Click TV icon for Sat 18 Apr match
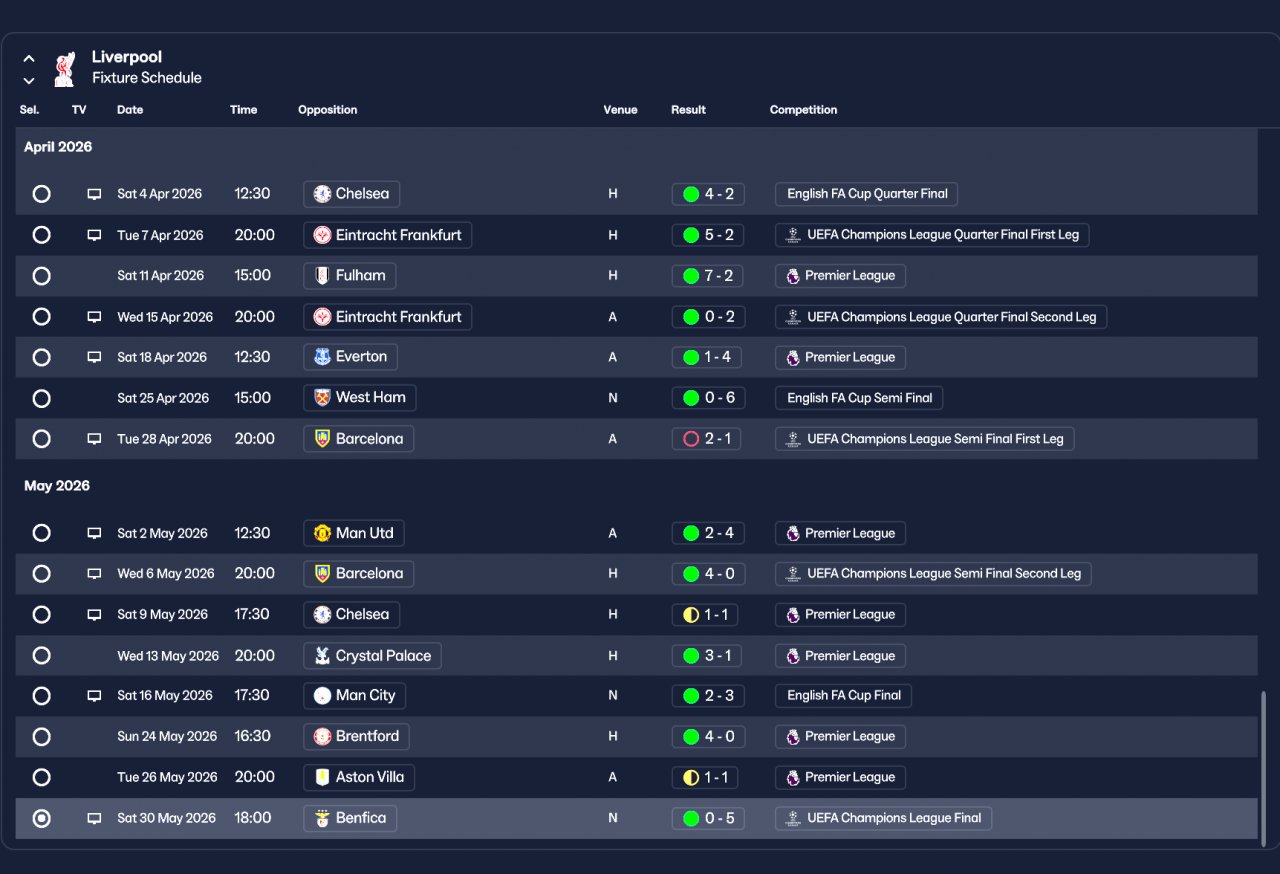Image resolution: width=1280 pixels, height=874 pixels. point(94,357)
